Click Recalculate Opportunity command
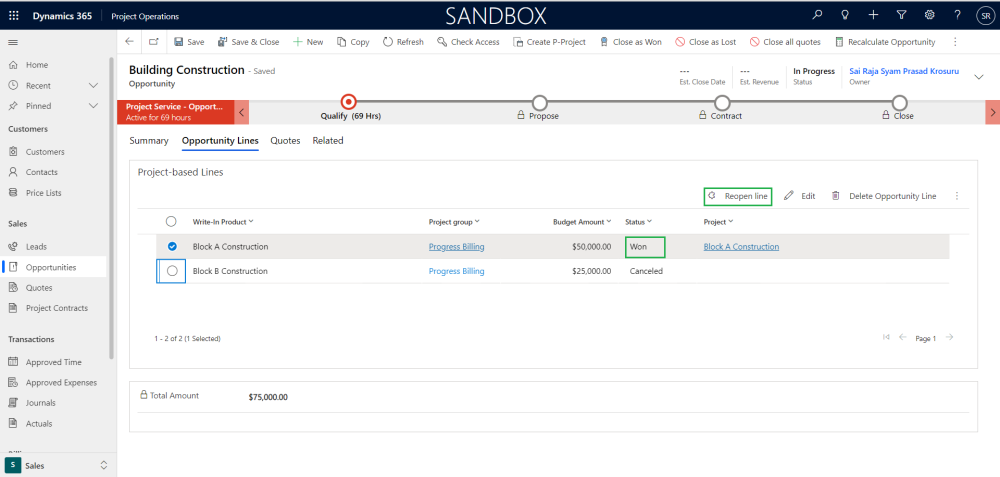Image resolution: width=1000 pixels, height=477 pixels. pyautogui.click(x=885, y=42)
